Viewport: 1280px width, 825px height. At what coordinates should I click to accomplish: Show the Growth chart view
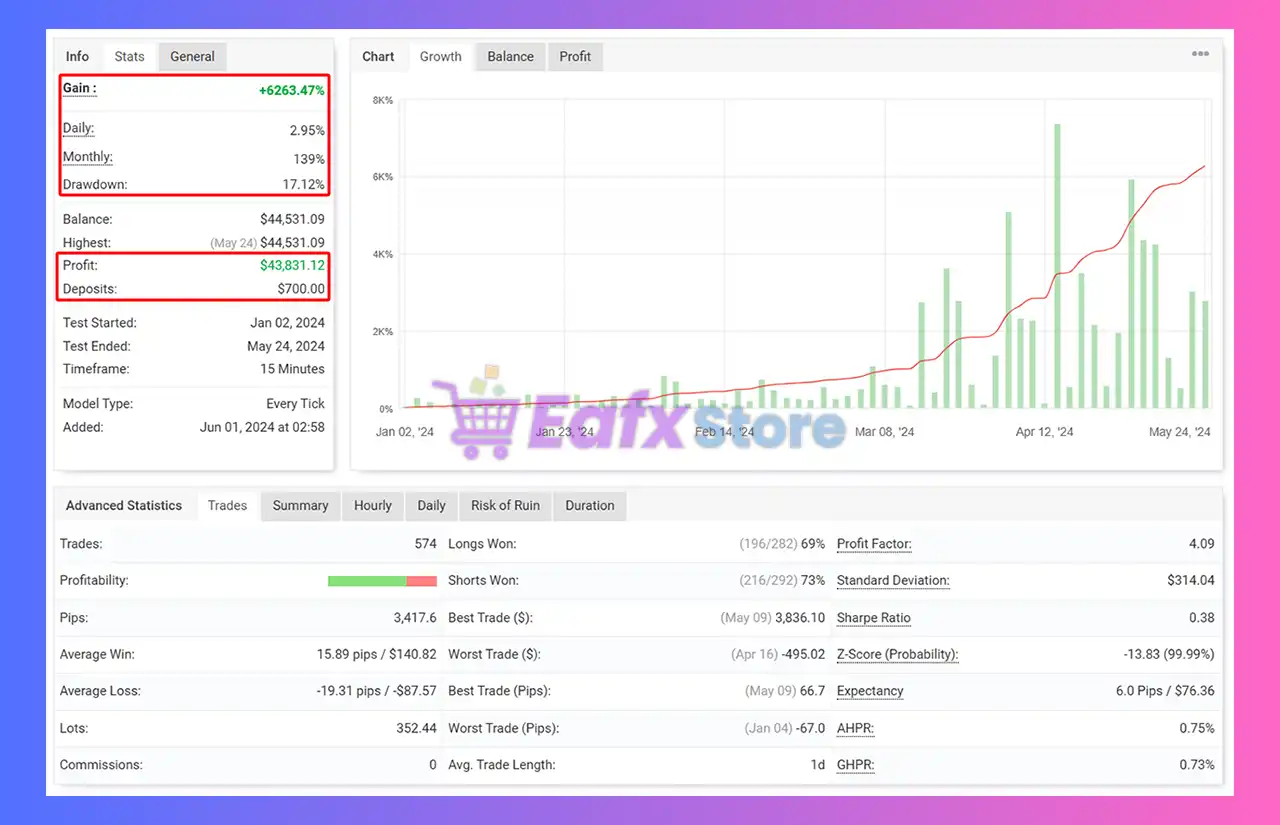pos(440,57)
